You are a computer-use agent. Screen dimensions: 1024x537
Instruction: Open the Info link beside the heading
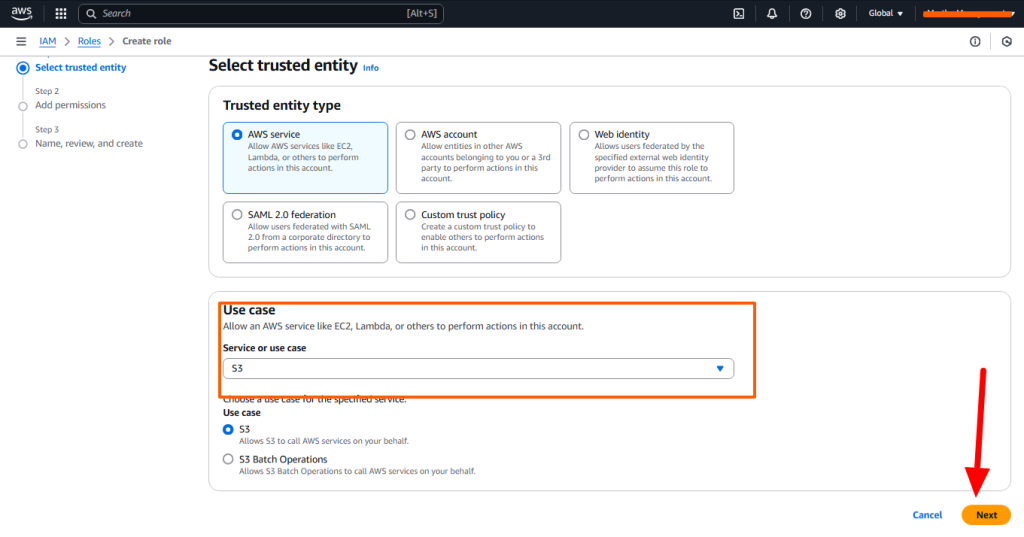pyautogui.click(x=370, y=68)
